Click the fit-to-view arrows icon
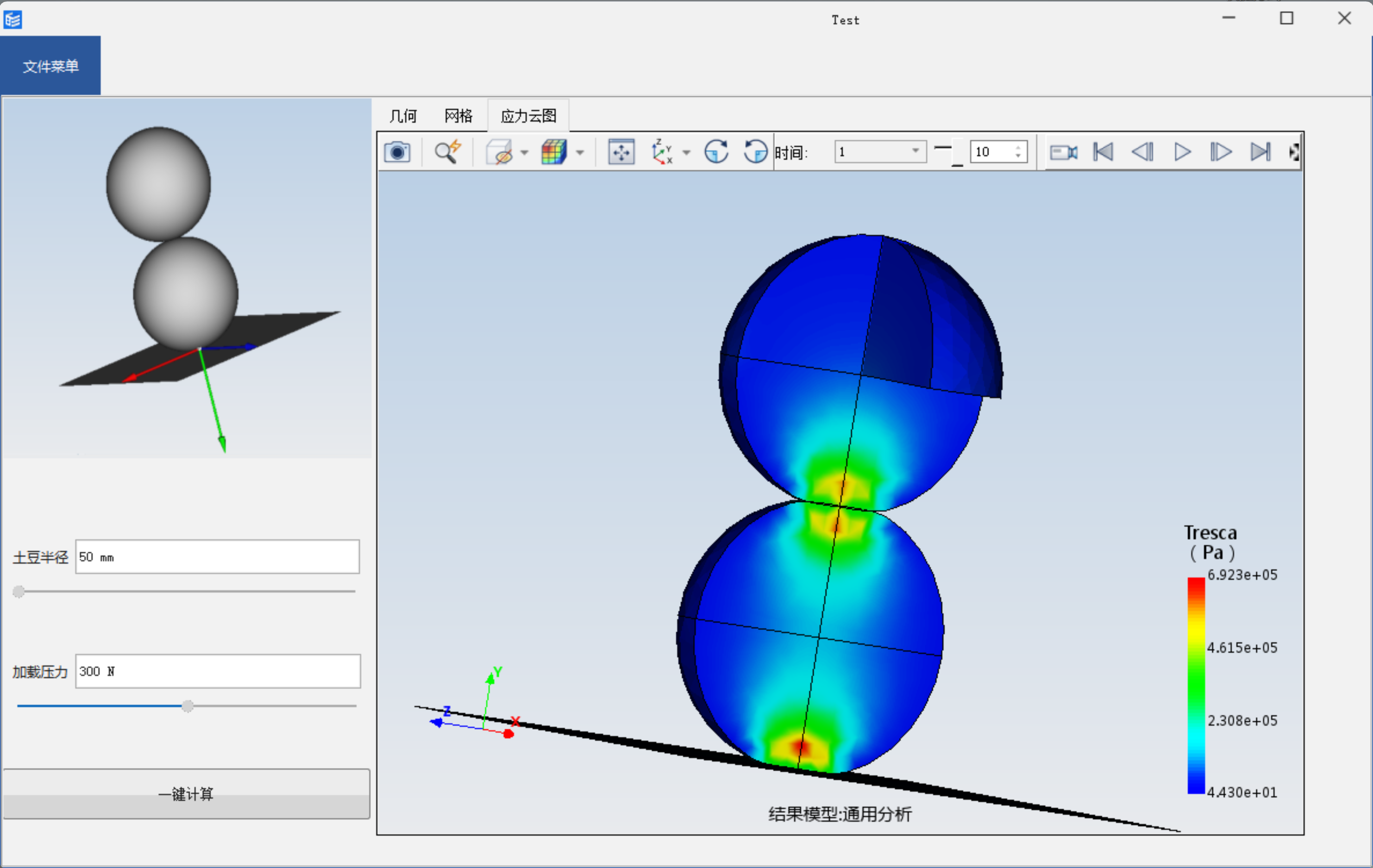This screenshot has height=868, width=1373. (x=621, y=152)
